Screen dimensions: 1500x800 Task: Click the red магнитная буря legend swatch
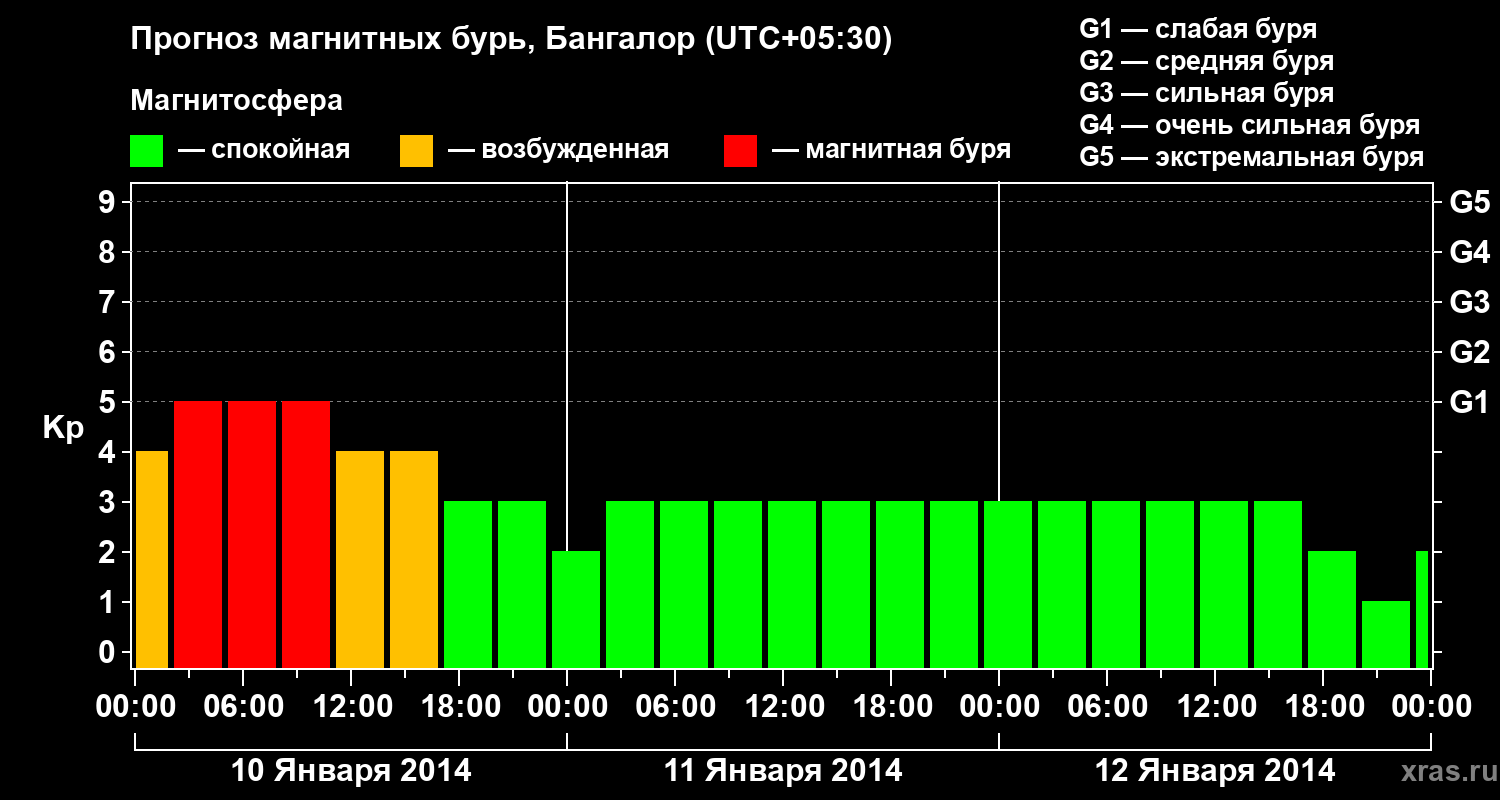(741, 151)
